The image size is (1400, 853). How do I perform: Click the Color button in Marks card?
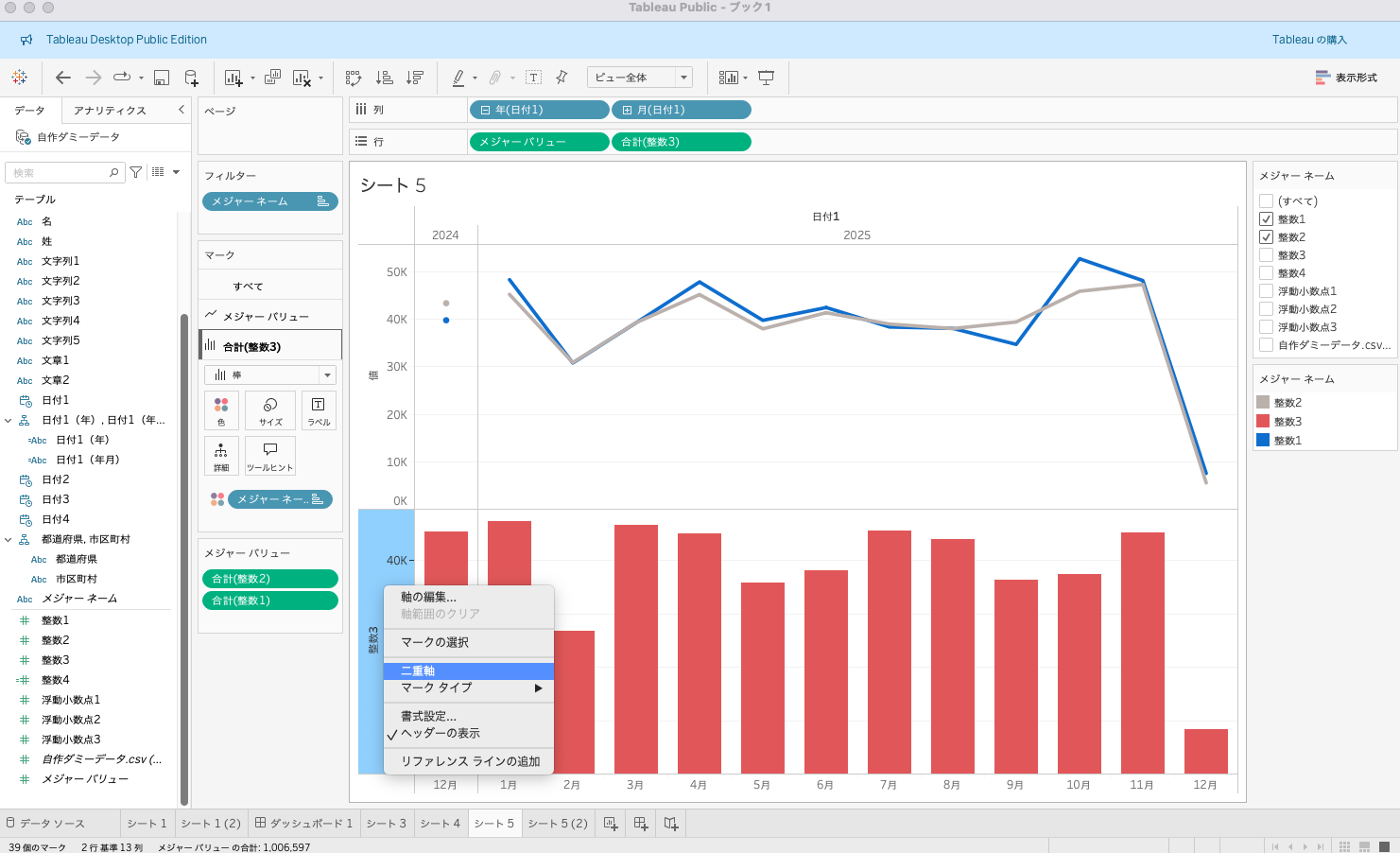[221, 410]
